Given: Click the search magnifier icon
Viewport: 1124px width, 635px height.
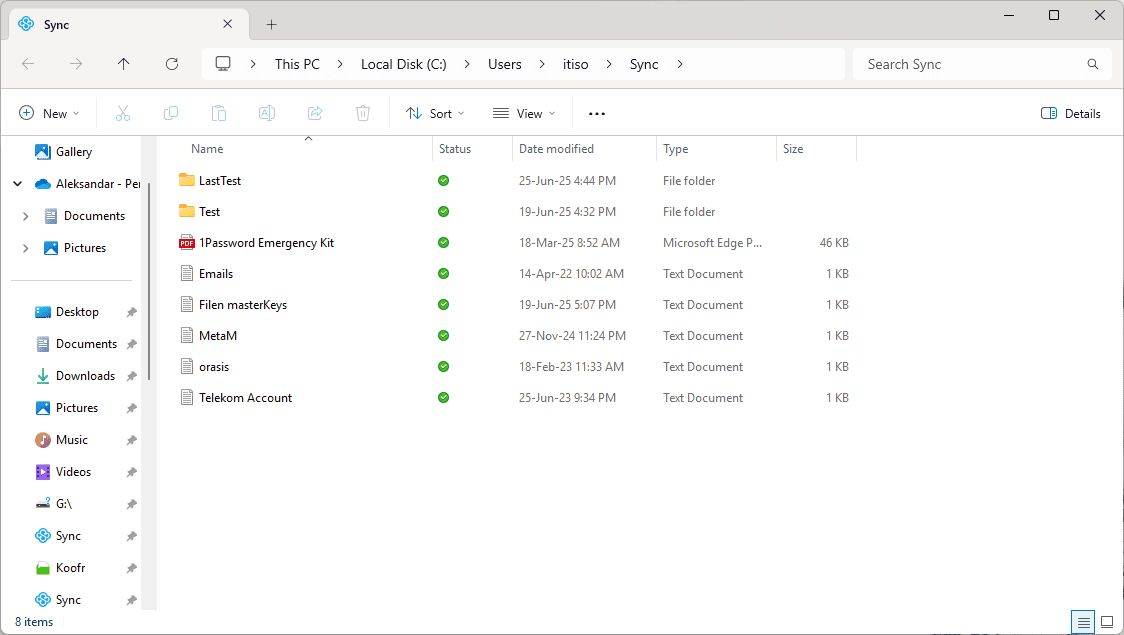Looking at the screenshot, I should [1092, 64].
